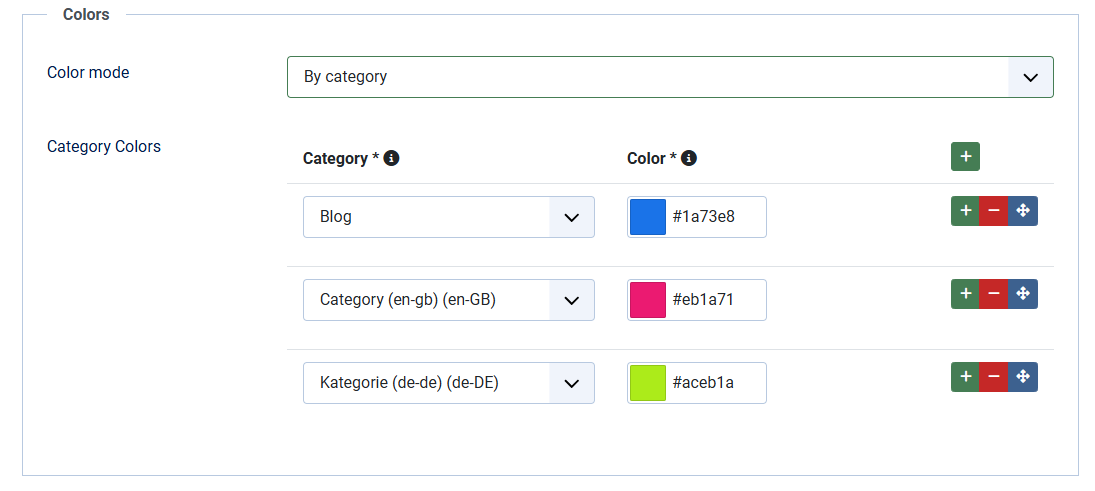This screenshot has height=491, width=1095.
Task: Click the #1a73e8 hex color text field
Action: coord(714,217)
